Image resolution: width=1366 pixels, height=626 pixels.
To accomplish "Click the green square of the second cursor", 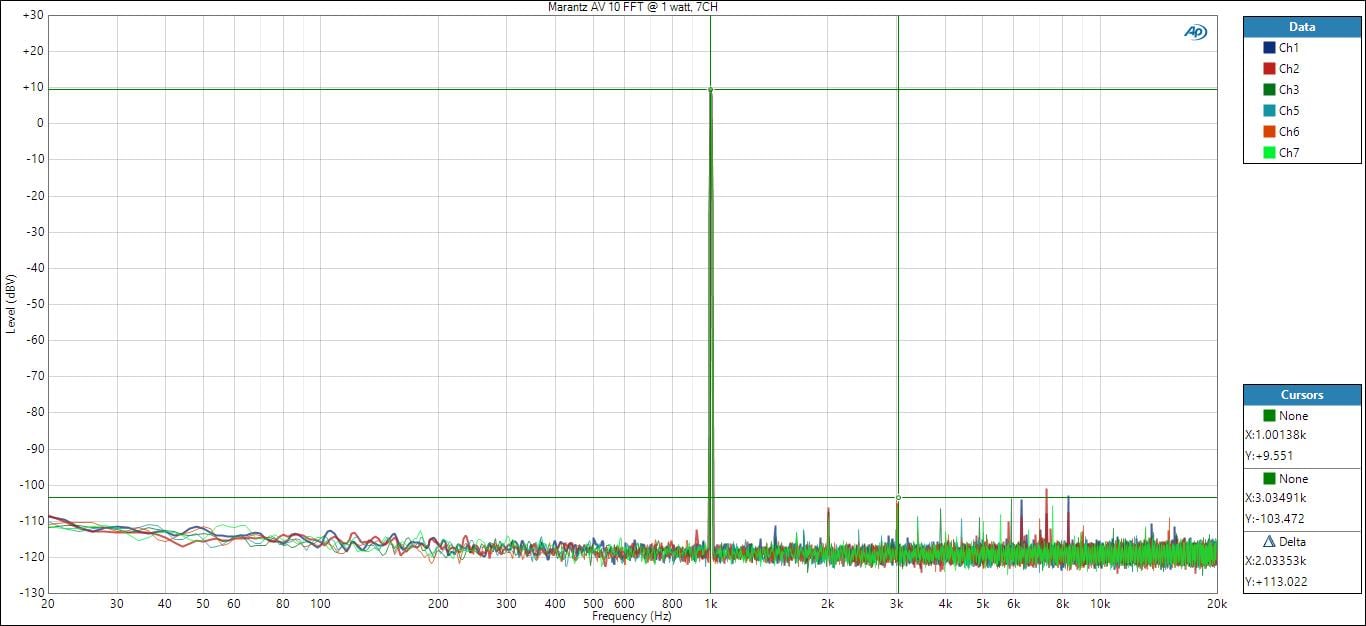I will click(x=1269, y=479).
